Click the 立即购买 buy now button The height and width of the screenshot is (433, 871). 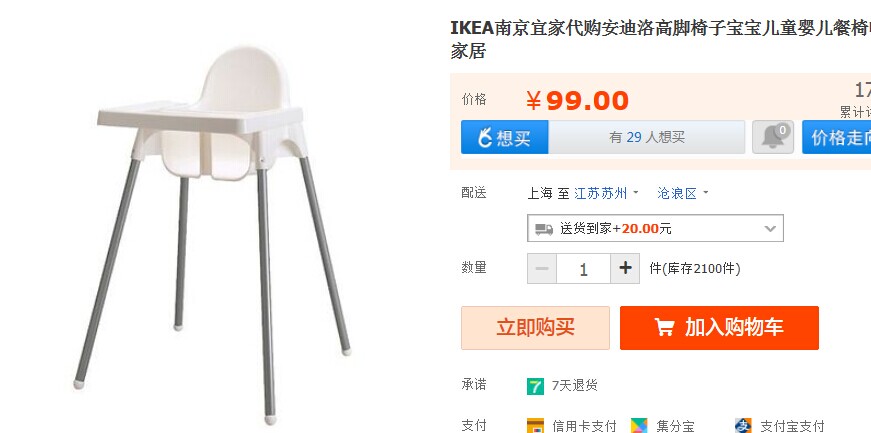(535, 327)
